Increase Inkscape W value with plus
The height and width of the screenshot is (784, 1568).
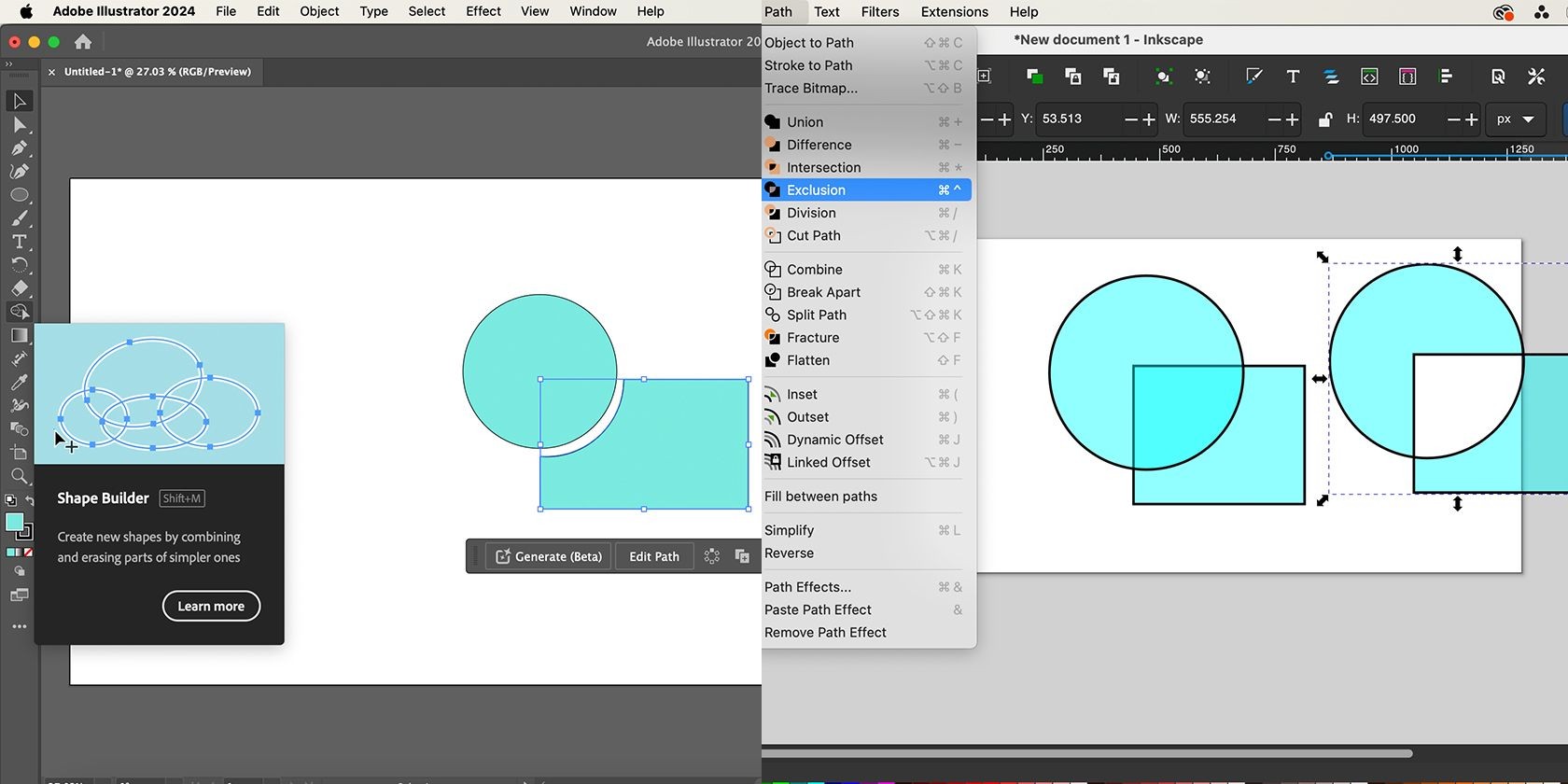coord(1293,119)
